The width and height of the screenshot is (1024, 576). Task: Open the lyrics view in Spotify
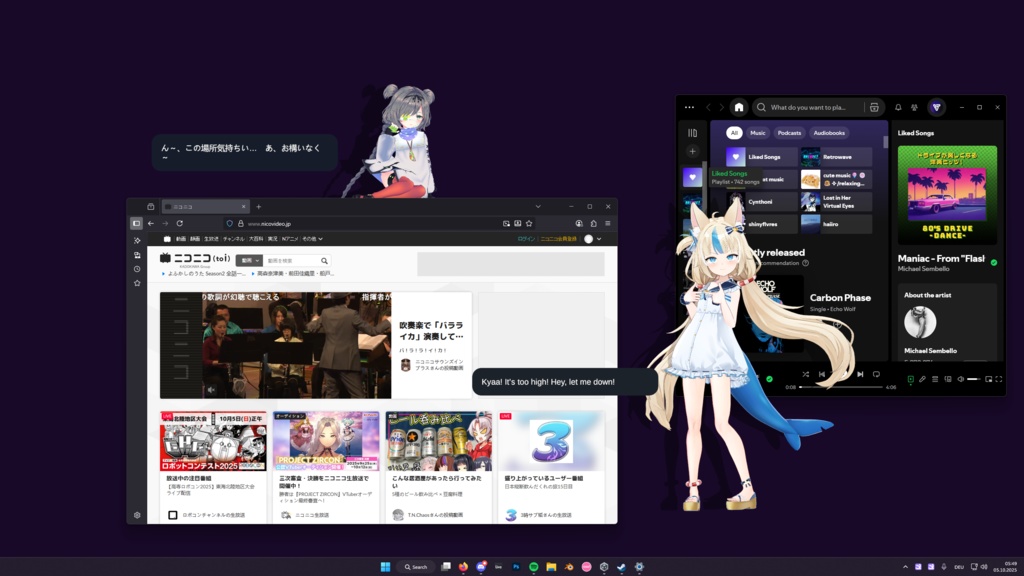tap(923, 379)
